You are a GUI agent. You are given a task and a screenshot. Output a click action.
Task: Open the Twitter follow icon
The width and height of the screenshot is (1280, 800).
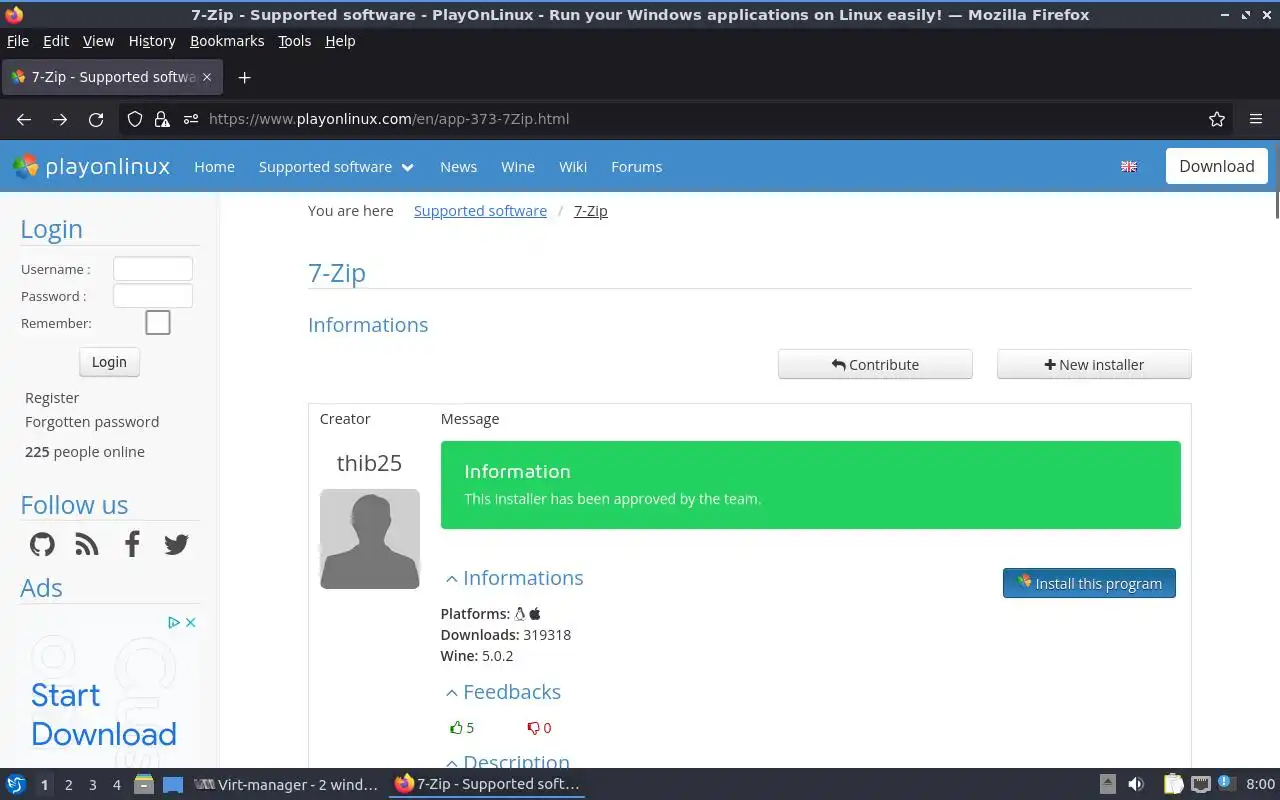click(x=176, y=544)
